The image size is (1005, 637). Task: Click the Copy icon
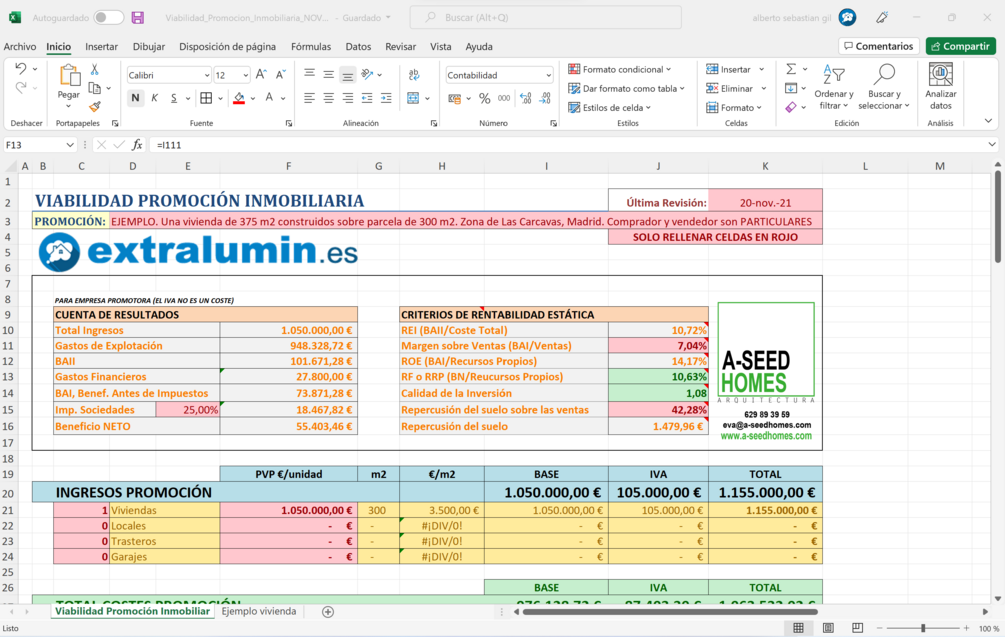pyautogui.click(x=95, y=88)
